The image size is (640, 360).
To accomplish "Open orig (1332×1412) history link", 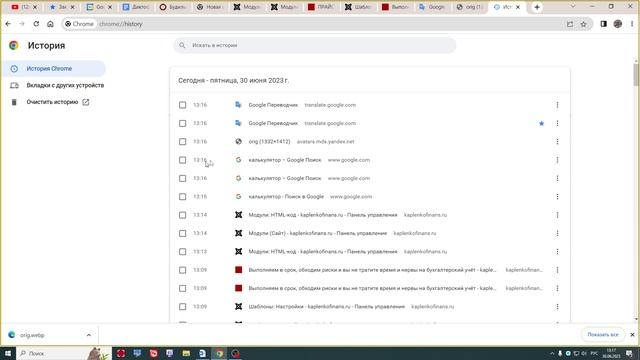I will [269, 142].
